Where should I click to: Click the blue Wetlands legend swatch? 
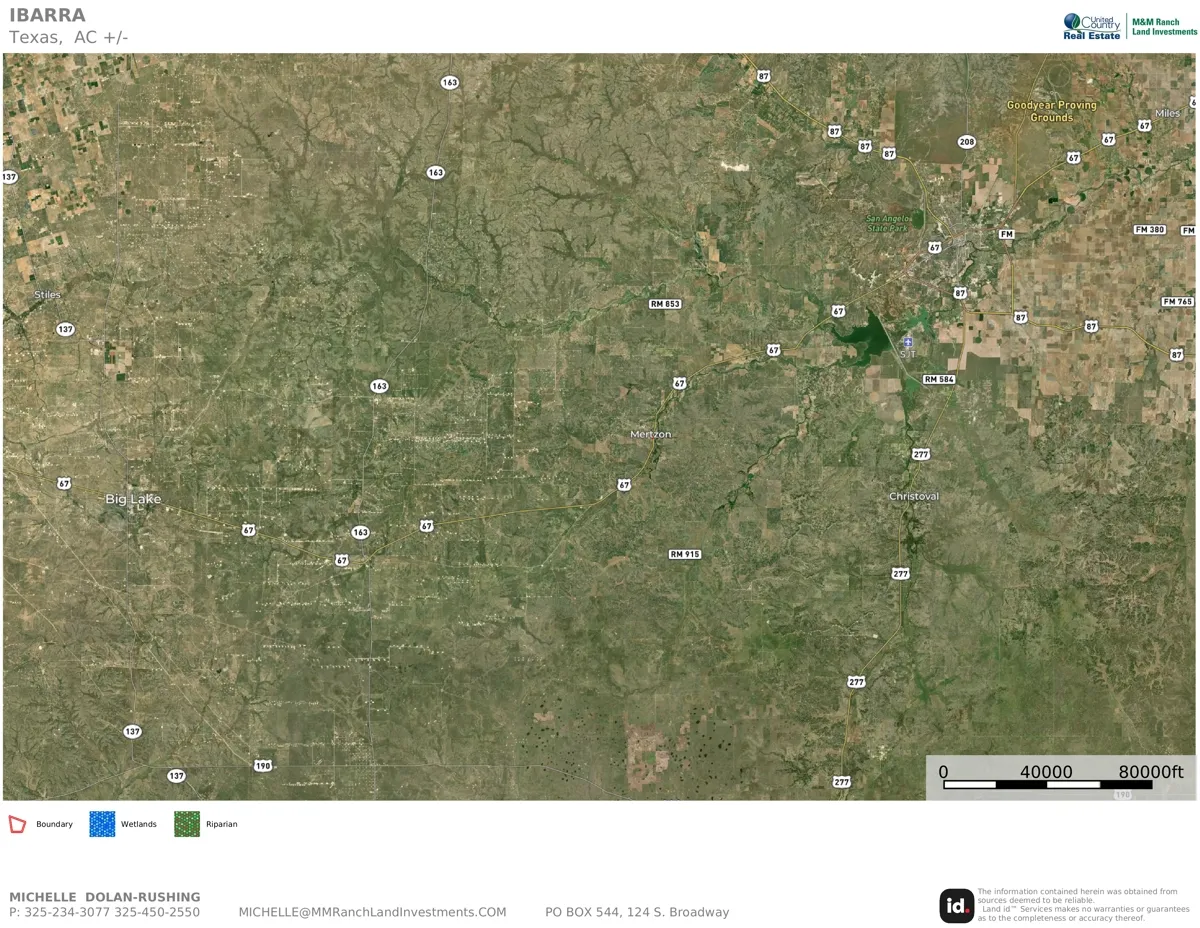point(102,824)
